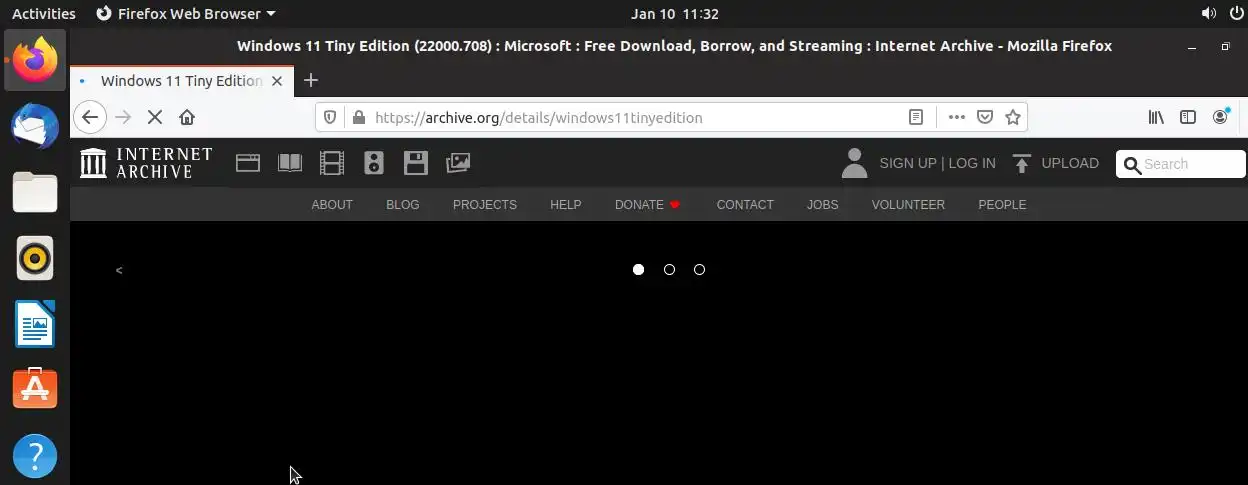Open the ABOUT menu item
This screenshot has height=485, width=1248.
pyautogui.click(x=332, y=204)
